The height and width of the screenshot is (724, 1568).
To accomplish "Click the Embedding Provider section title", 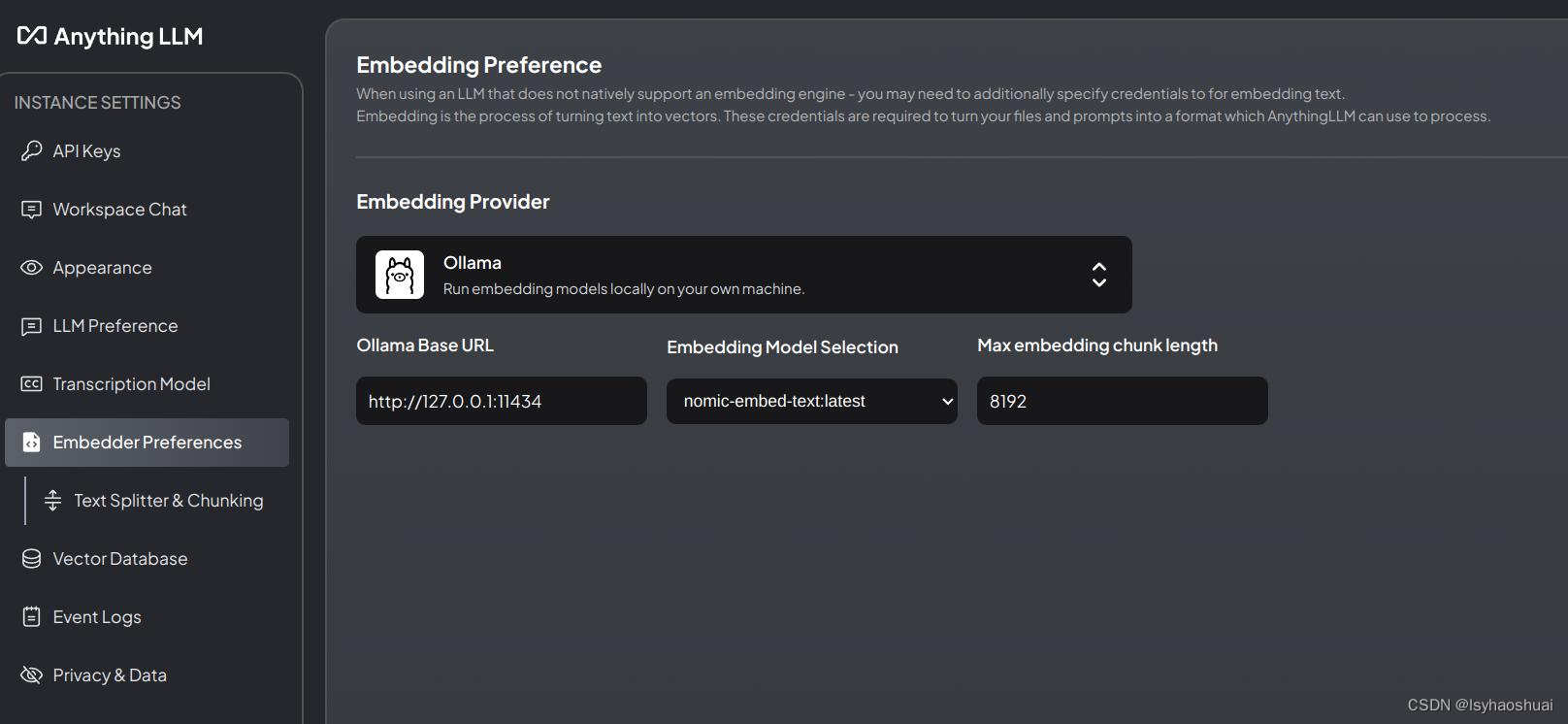I will point(453,202).
